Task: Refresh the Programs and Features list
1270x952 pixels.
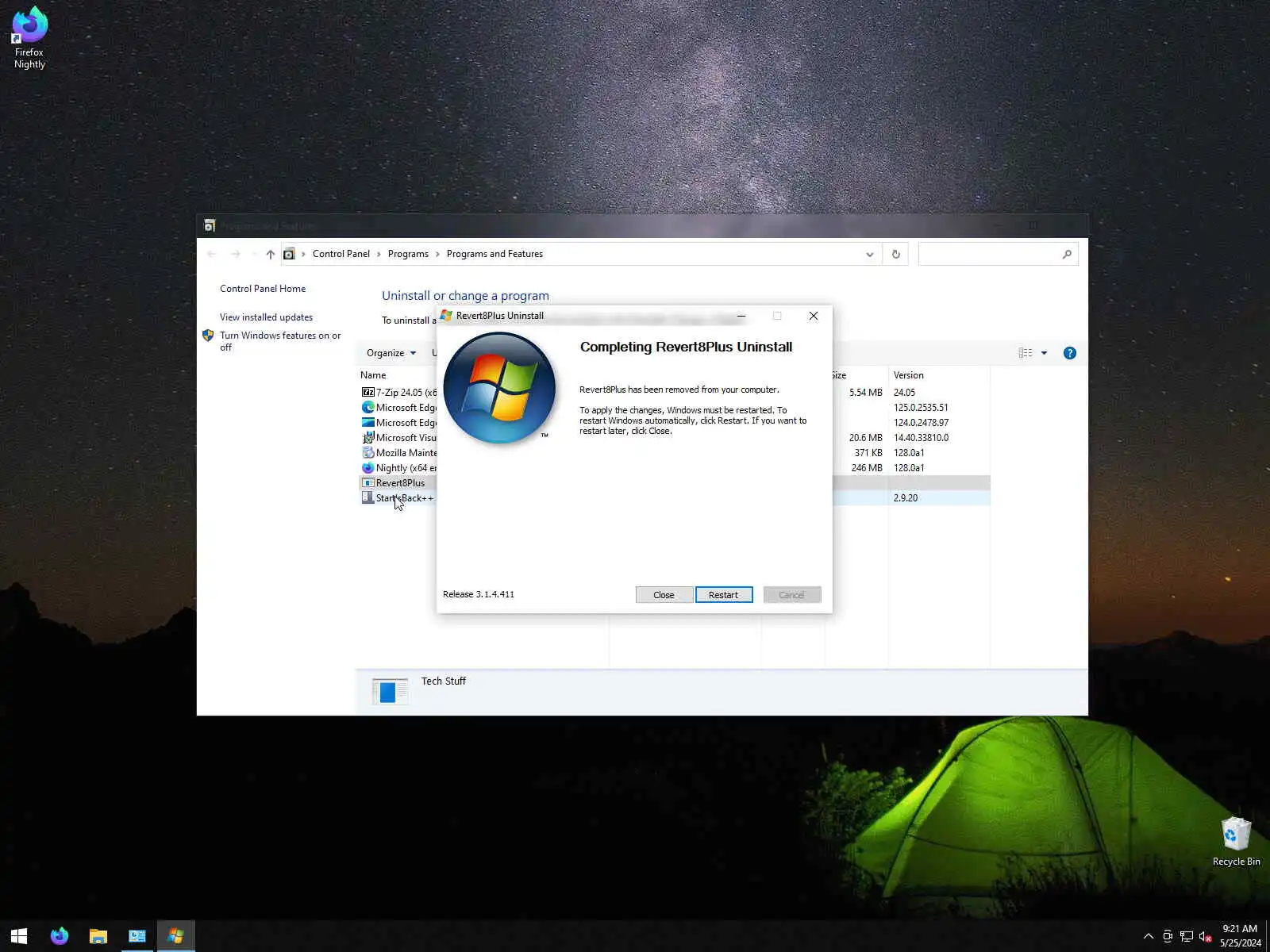Action: [x=896, y=254]
